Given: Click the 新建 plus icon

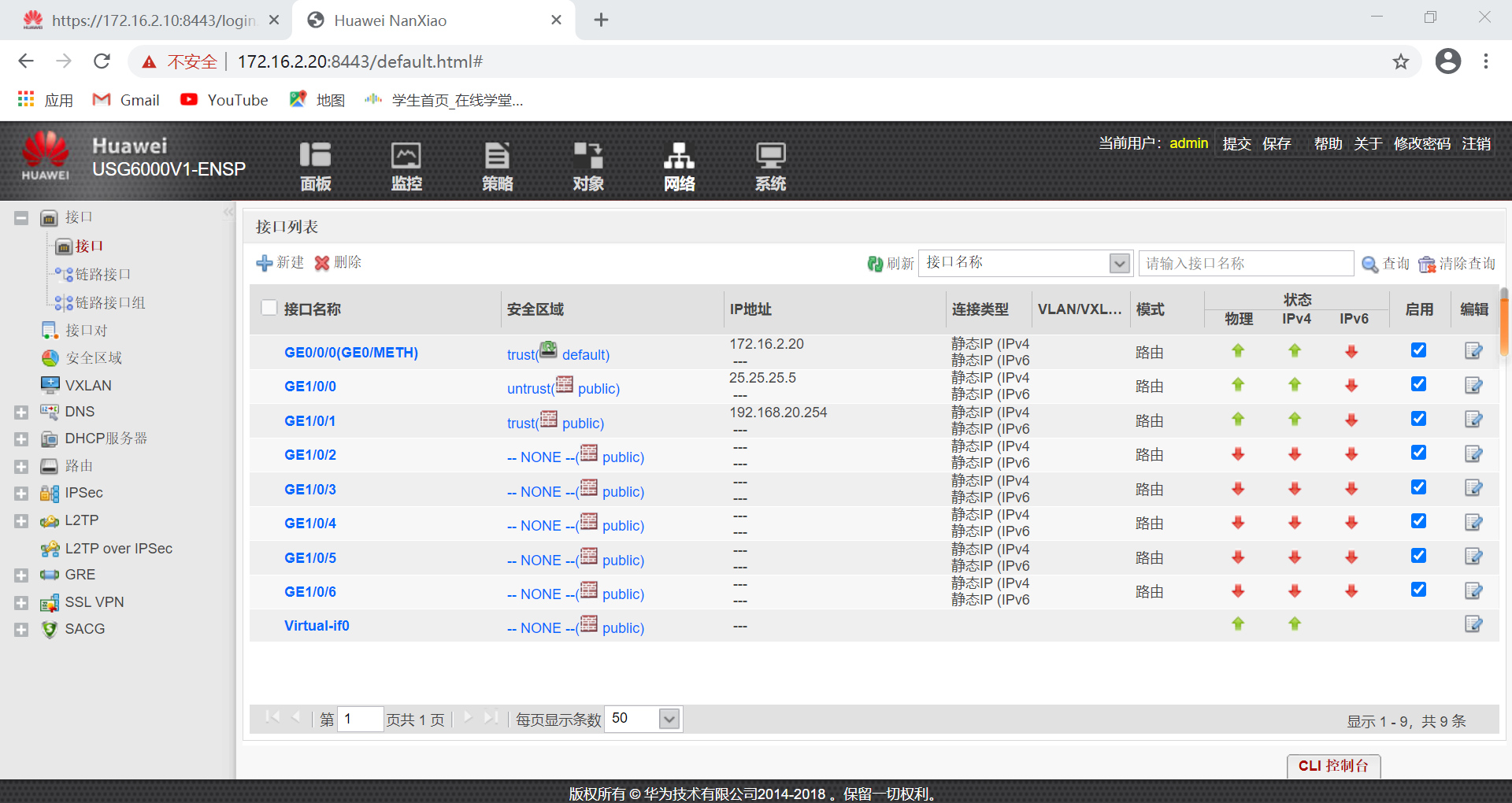Looking at the screenshot, I should (x=265, y=263).
